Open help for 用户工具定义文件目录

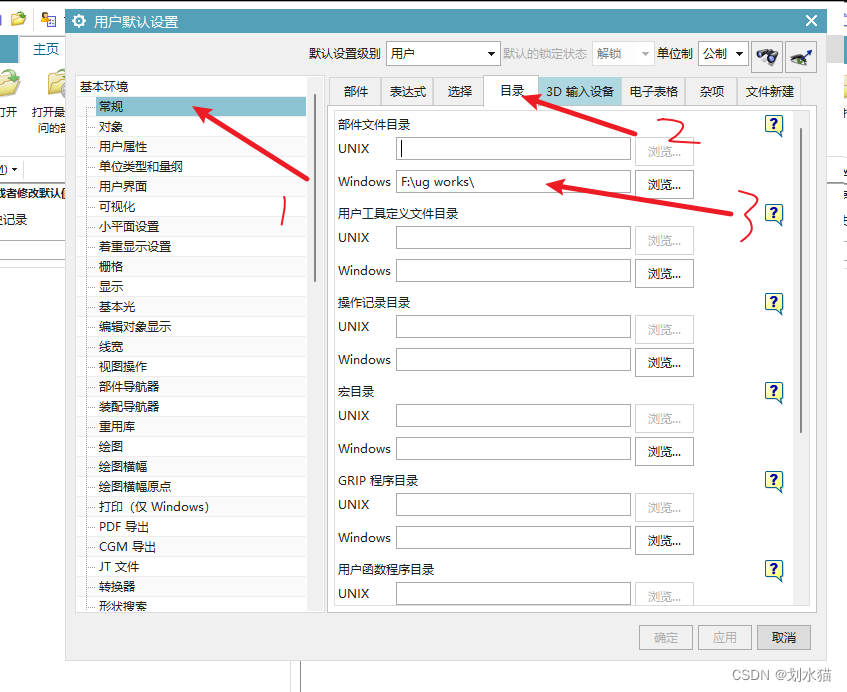pyautogui.click(x=774, y=214)
